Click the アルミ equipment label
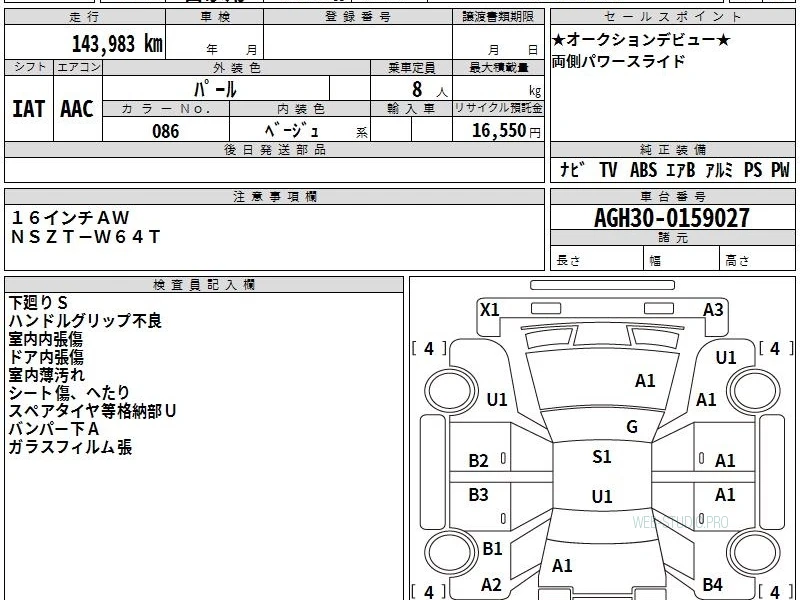Viewport: 800px width, 600px height. click(x=719, y=169)
